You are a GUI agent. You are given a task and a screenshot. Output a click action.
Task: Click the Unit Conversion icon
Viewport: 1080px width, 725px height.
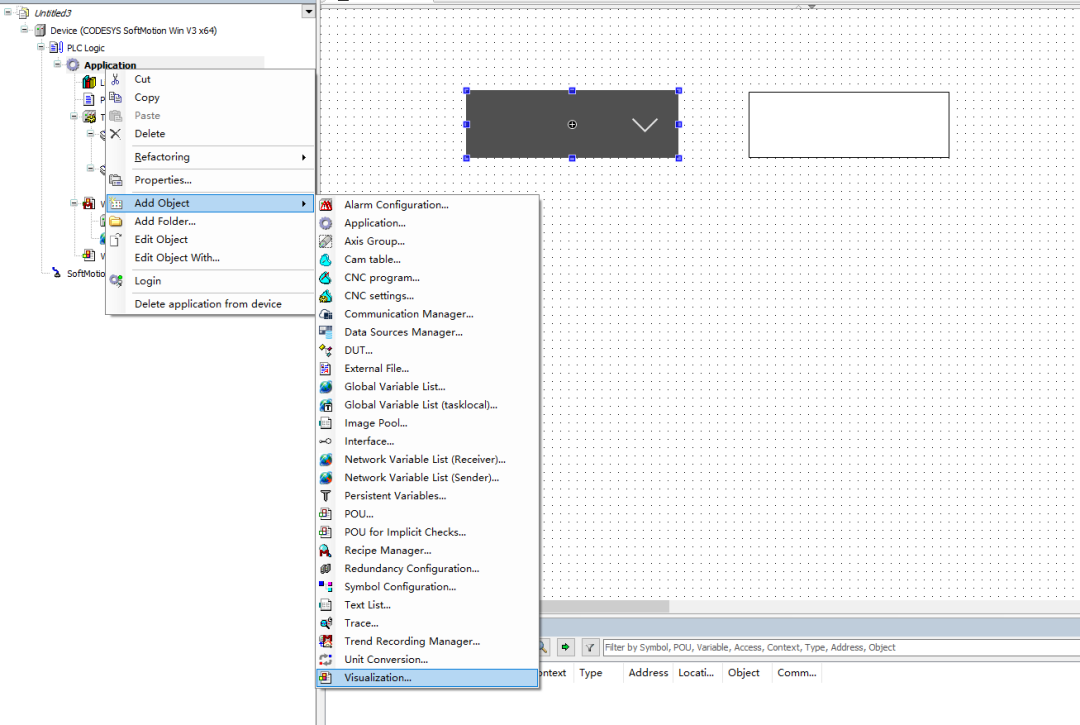(326, 660)
